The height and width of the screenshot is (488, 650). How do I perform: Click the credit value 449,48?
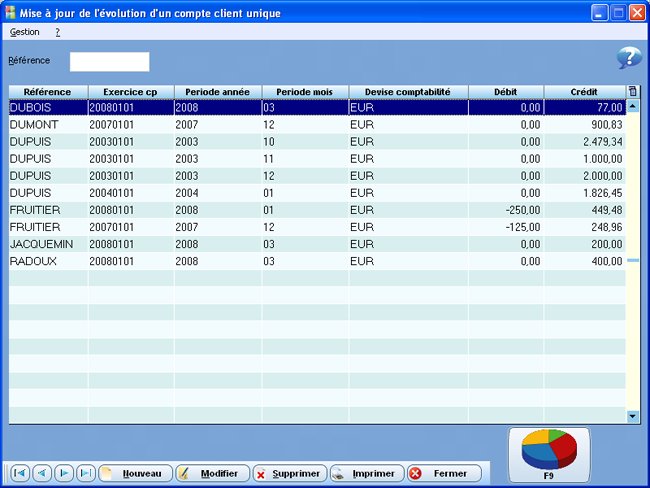click(606, 210)
